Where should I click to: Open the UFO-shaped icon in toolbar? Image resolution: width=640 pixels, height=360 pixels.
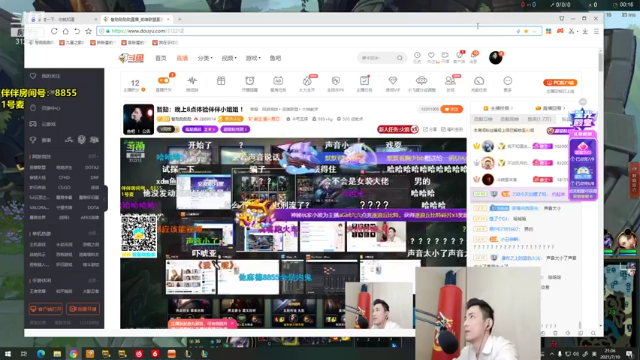pos(421,80)
